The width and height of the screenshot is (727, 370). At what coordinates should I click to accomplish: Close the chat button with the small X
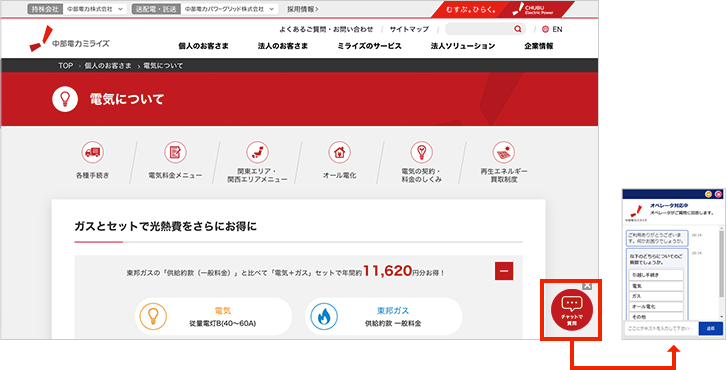[x=587, y=286]
